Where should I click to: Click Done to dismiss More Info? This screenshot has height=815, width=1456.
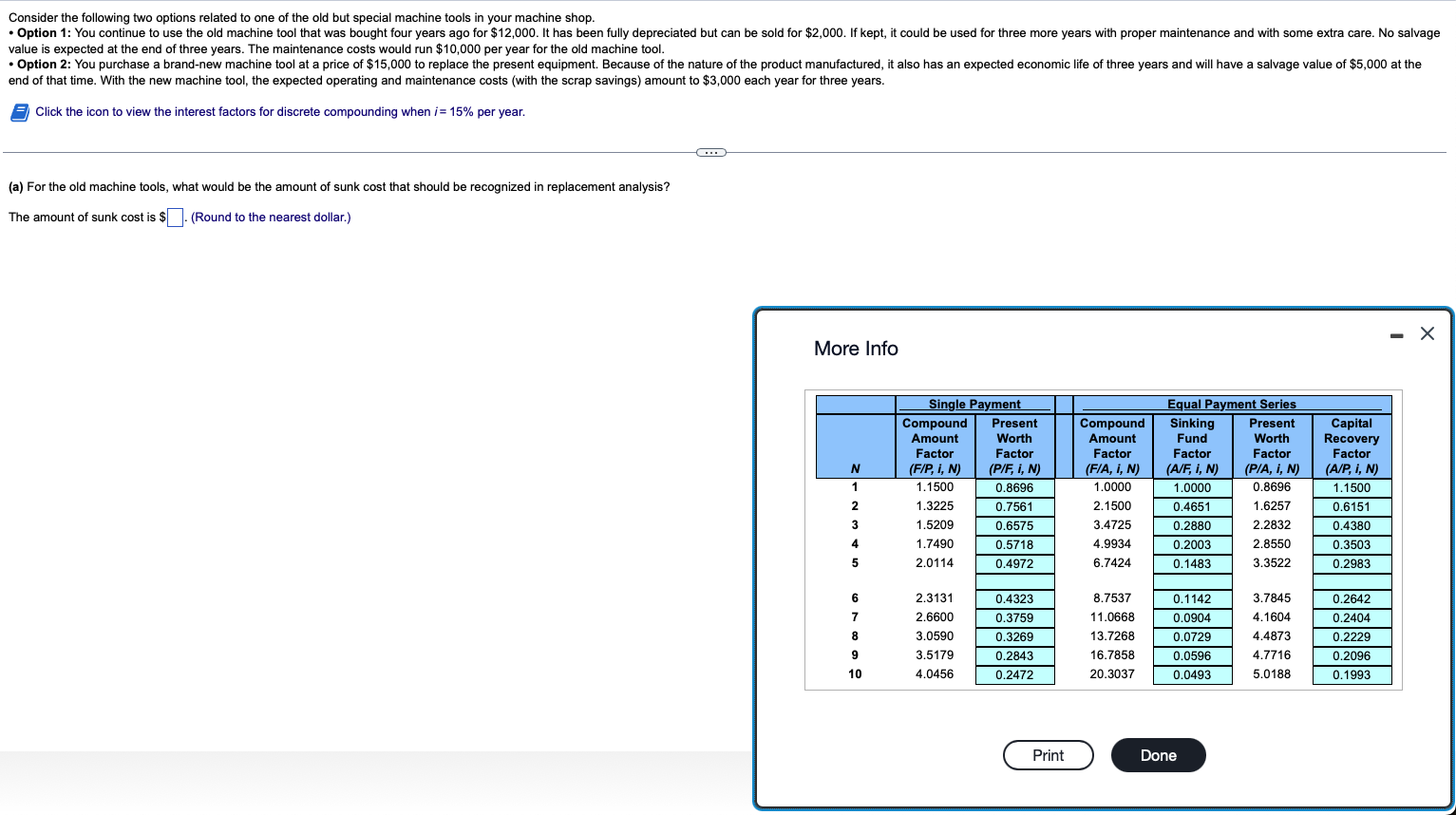click(1159, 755)
